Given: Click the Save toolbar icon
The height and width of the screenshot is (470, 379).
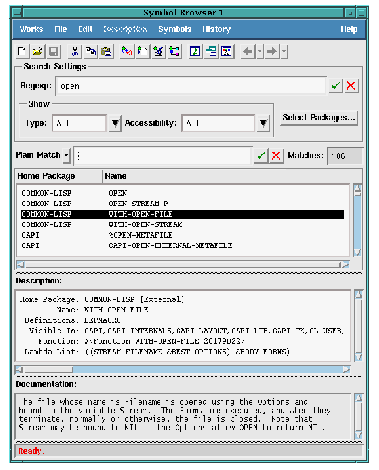Looking at the screenshot, I should [x=54, y=51].
